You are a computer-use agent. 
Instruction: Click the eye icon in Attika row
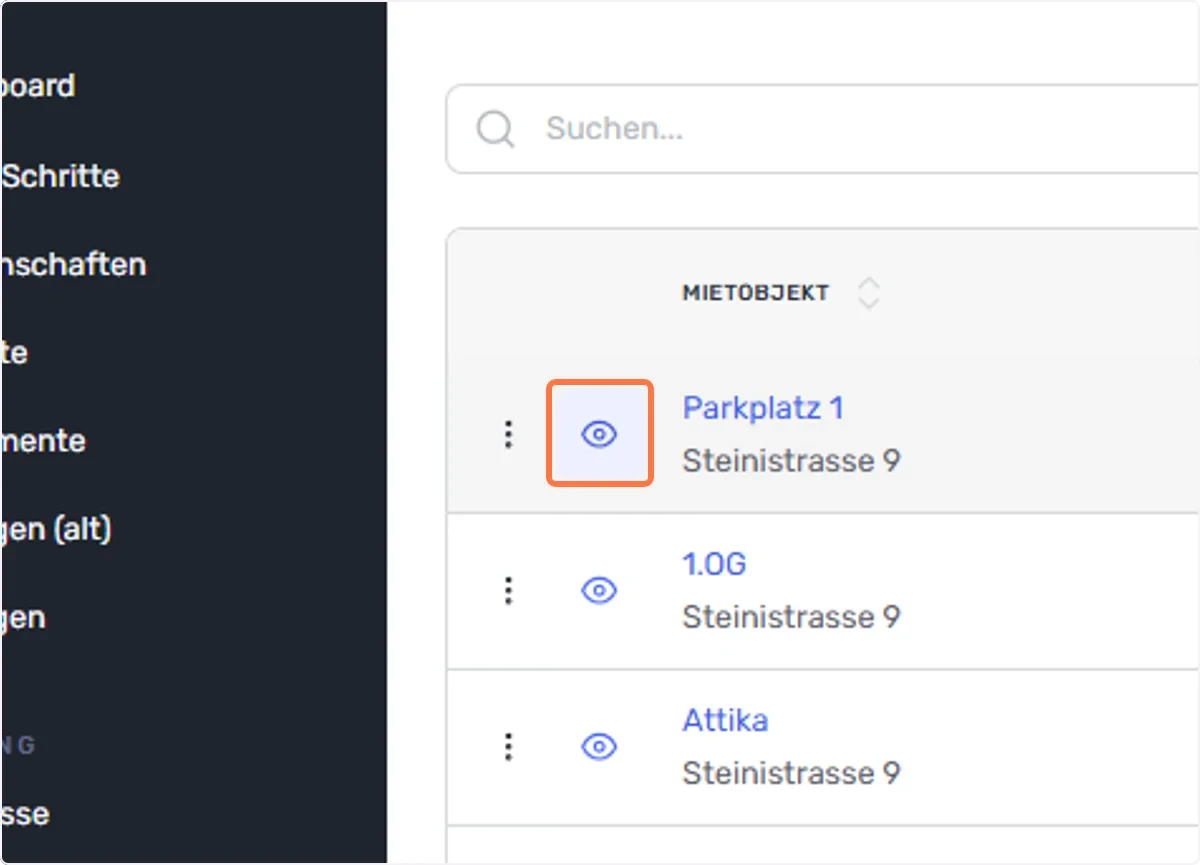pyautogui.click(x=599, y=747)
